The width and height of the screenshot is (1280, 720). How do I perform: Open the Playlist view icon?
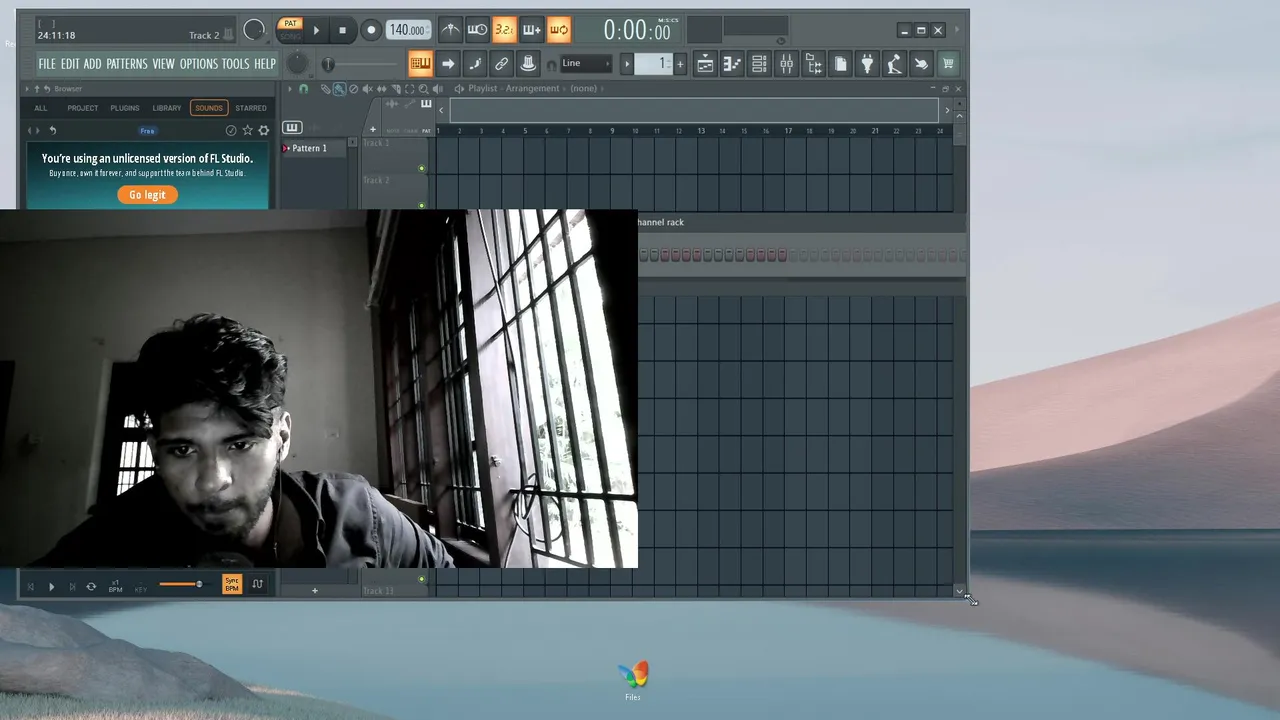point(705,64)
